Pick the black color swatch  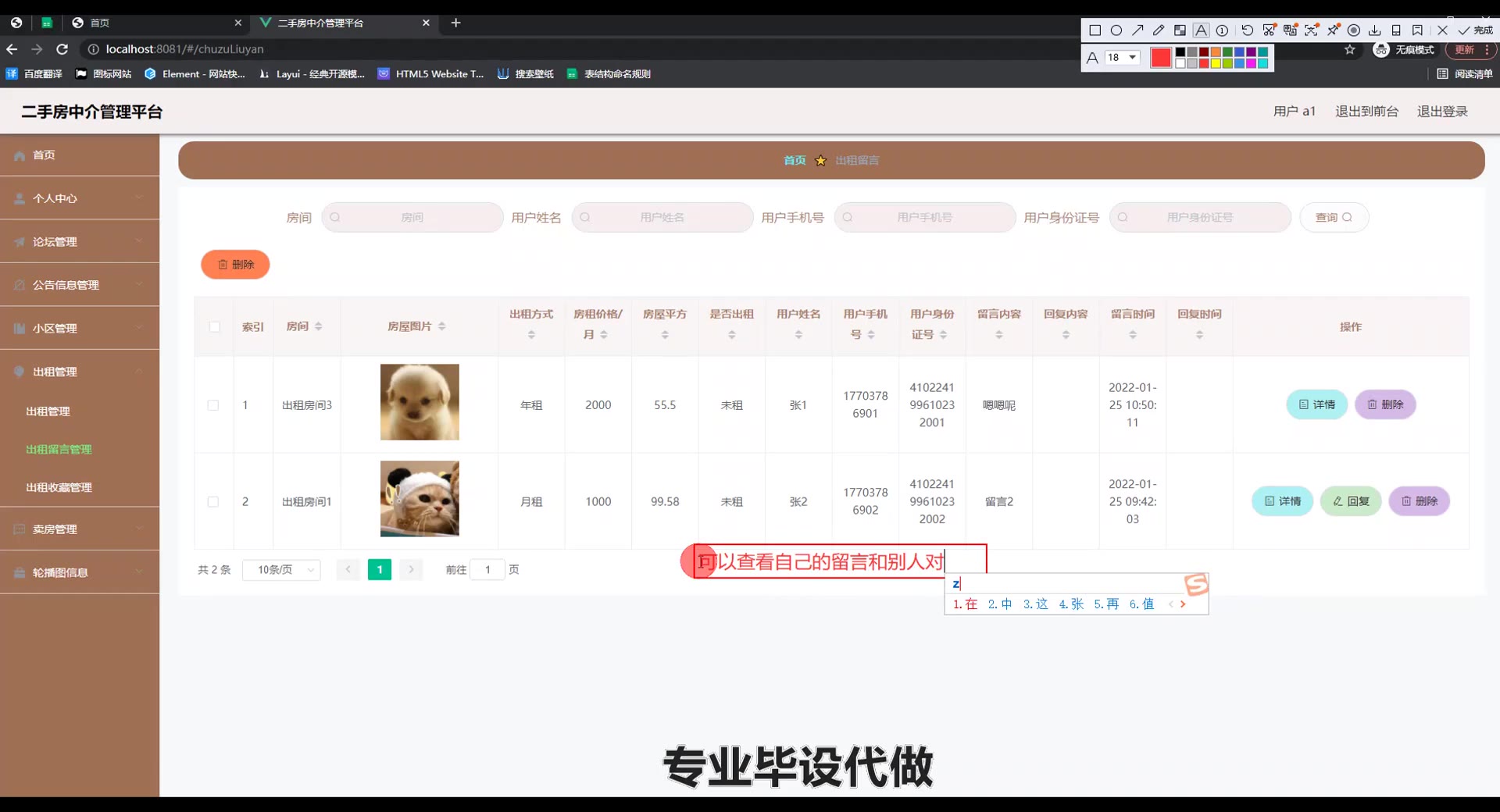click(1180, 52)
